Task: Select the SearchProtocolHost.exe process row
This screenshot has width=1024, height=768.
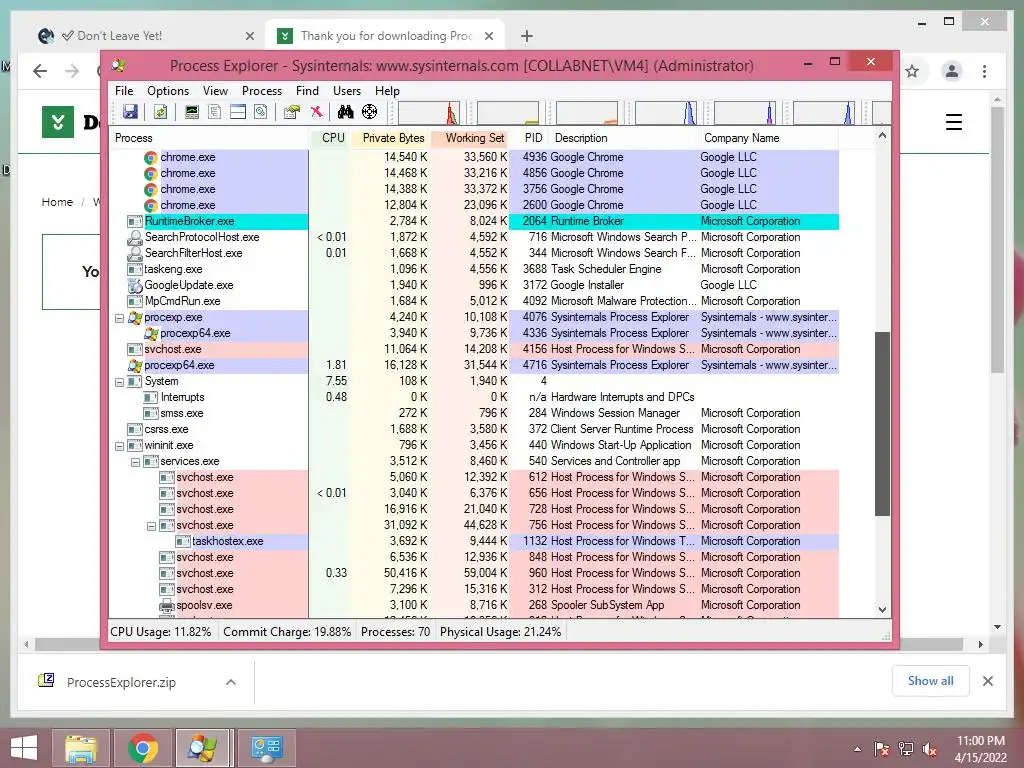Action: point(475,237)
